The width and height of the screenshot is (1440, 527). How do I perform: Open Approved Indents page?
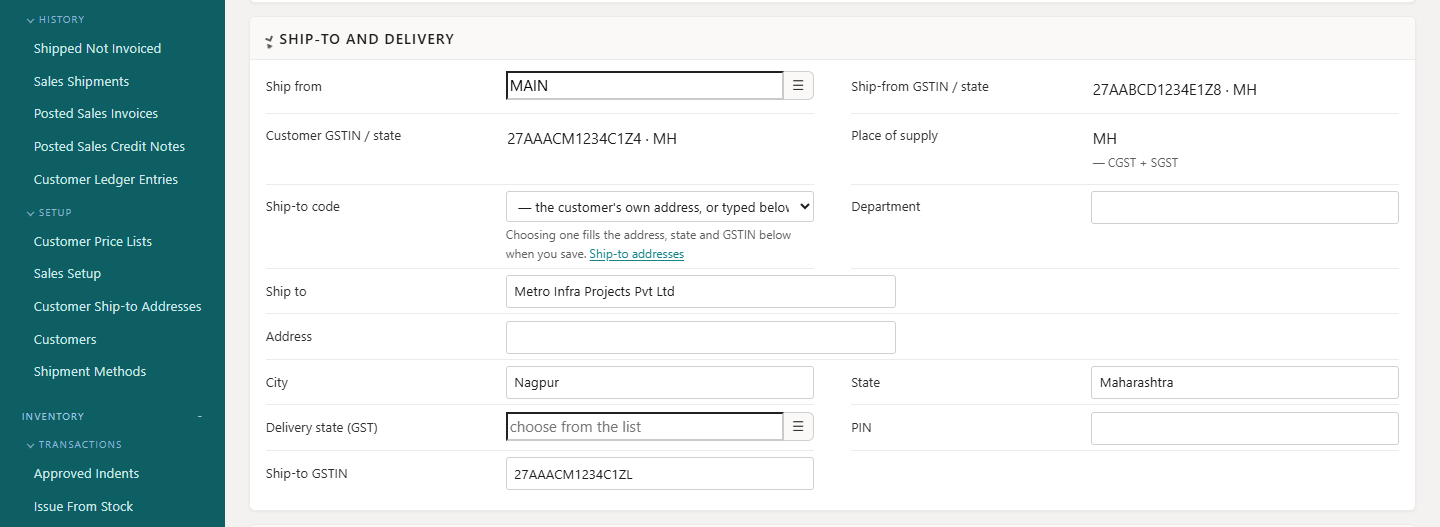coord(86,473)
